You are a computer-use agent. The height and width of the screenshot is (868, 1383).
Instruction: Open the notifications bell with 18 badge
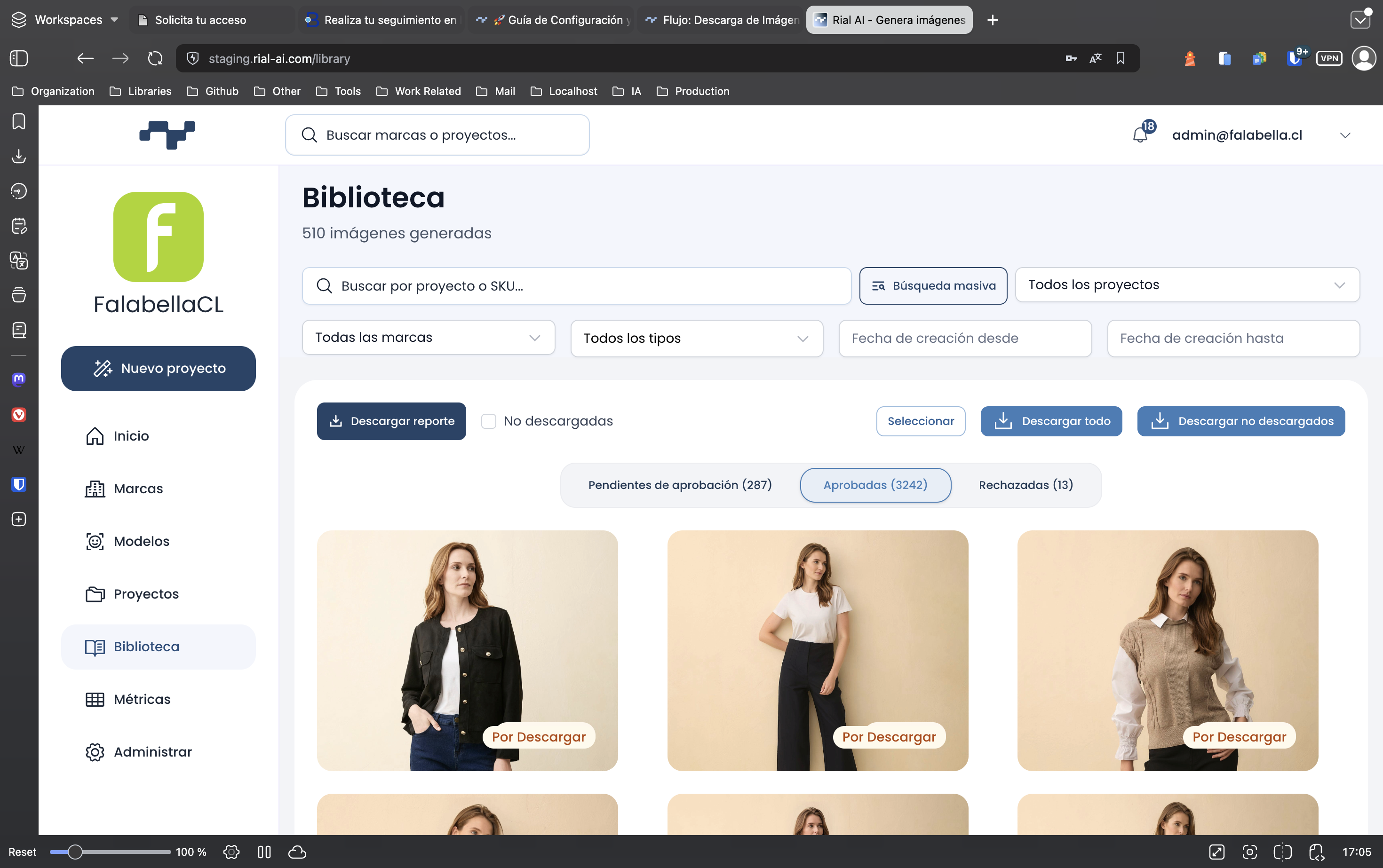[x=1142, y=134]
